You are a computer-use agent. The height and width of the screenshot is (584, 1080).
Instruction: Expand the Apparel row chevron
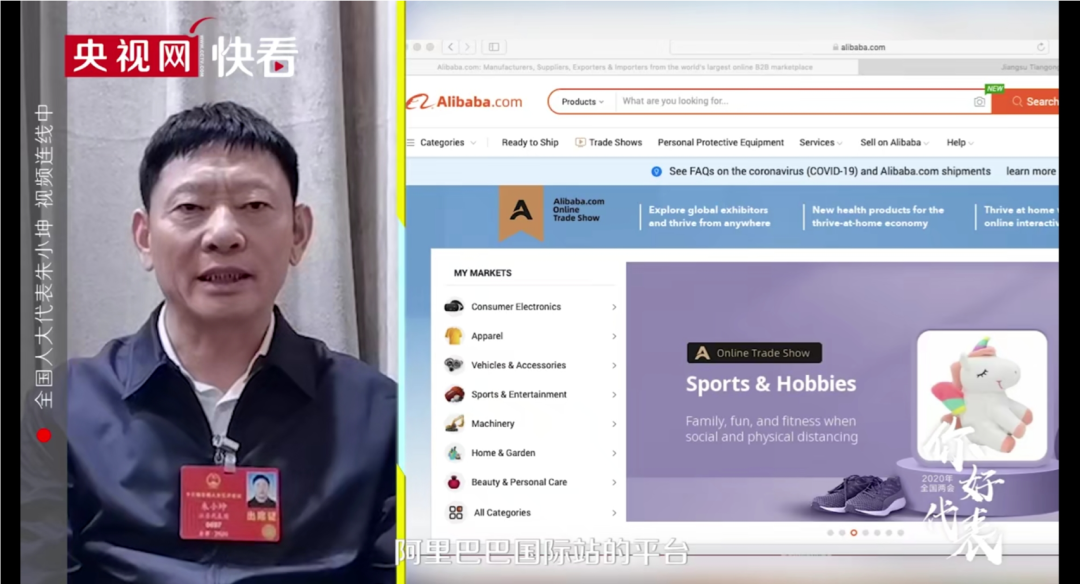614,336
